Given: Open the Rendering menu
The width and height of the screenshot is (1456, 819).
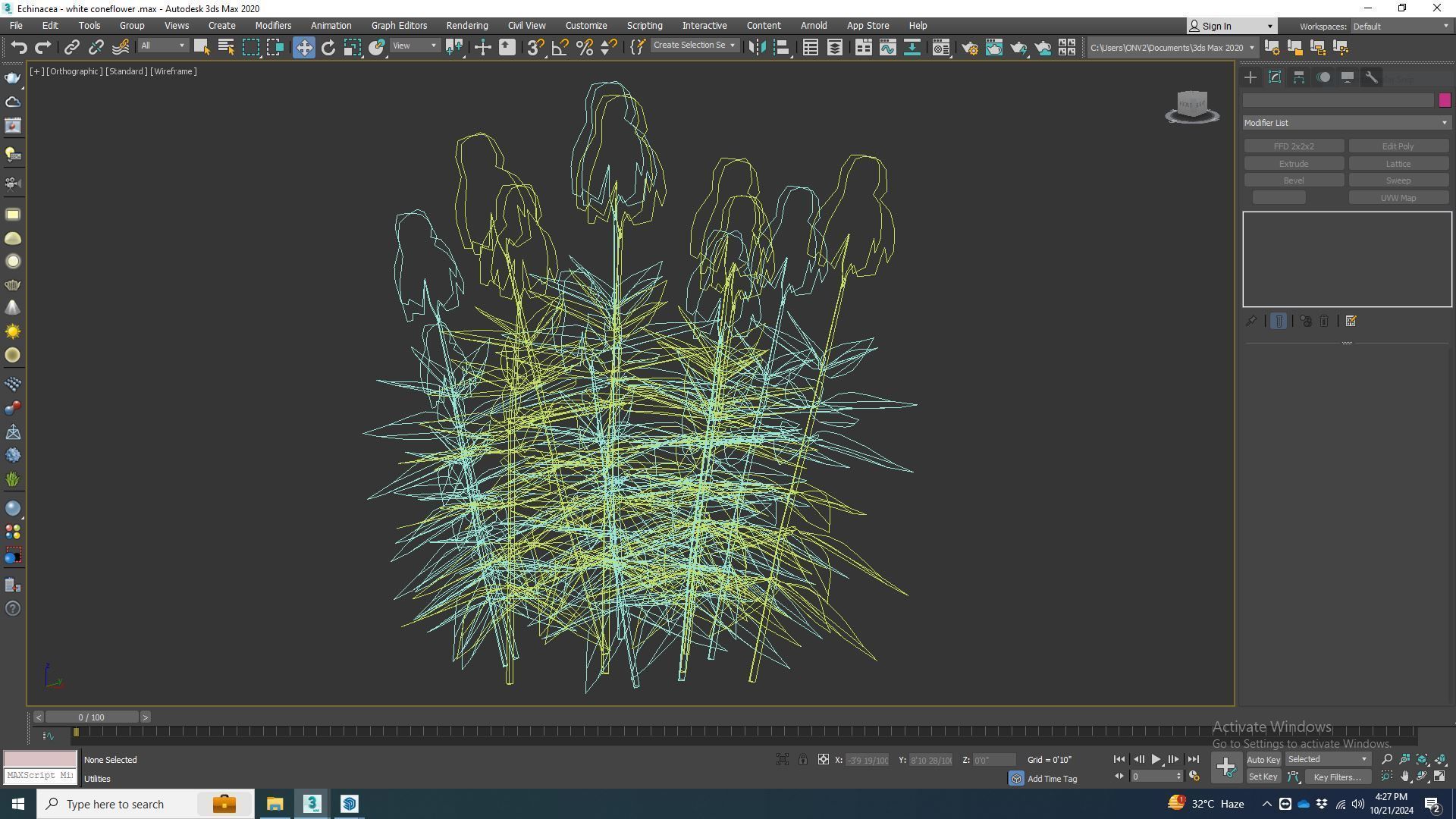Looking at the screenshot, I should (x=466, y=26).
